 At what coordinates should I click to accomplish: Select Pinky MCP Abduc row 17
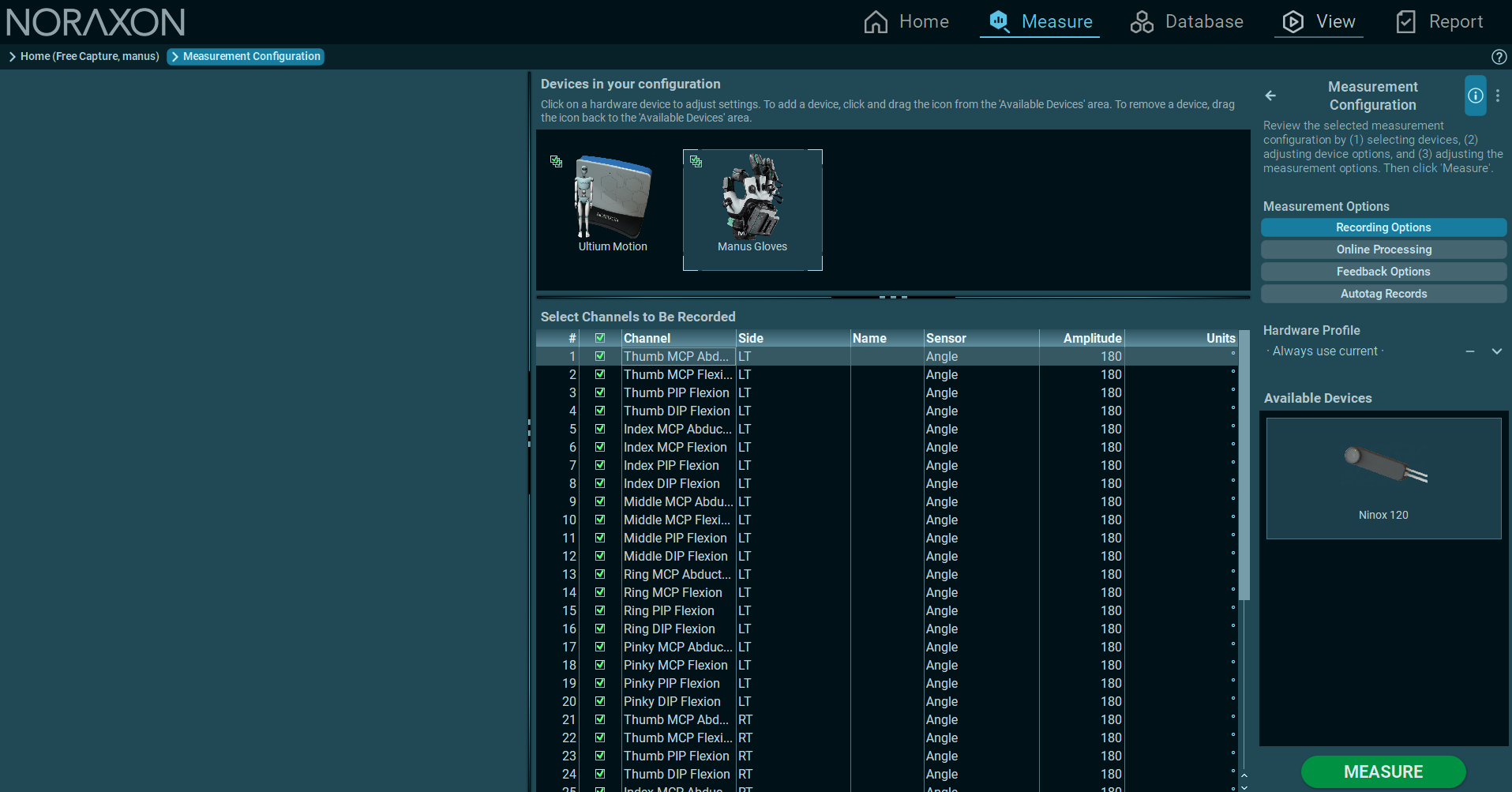point(887,647)
